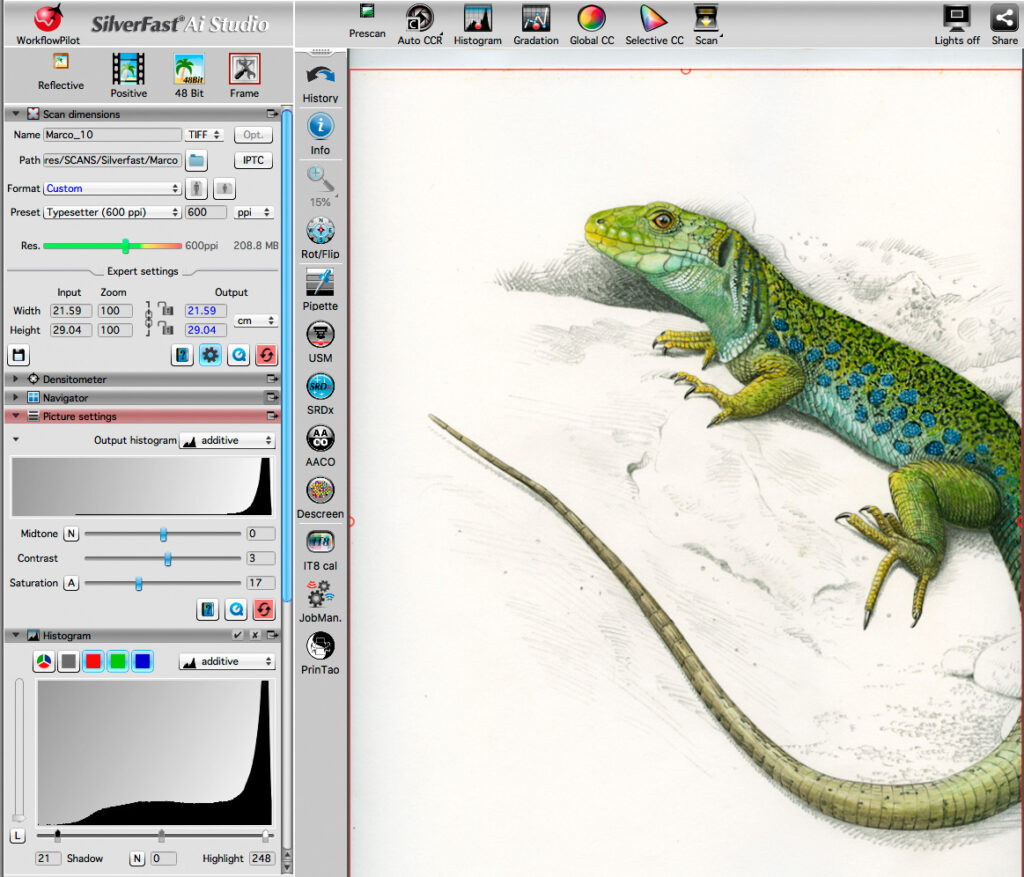
Task: Open the Descreen tool
Action: coord(320,490)
